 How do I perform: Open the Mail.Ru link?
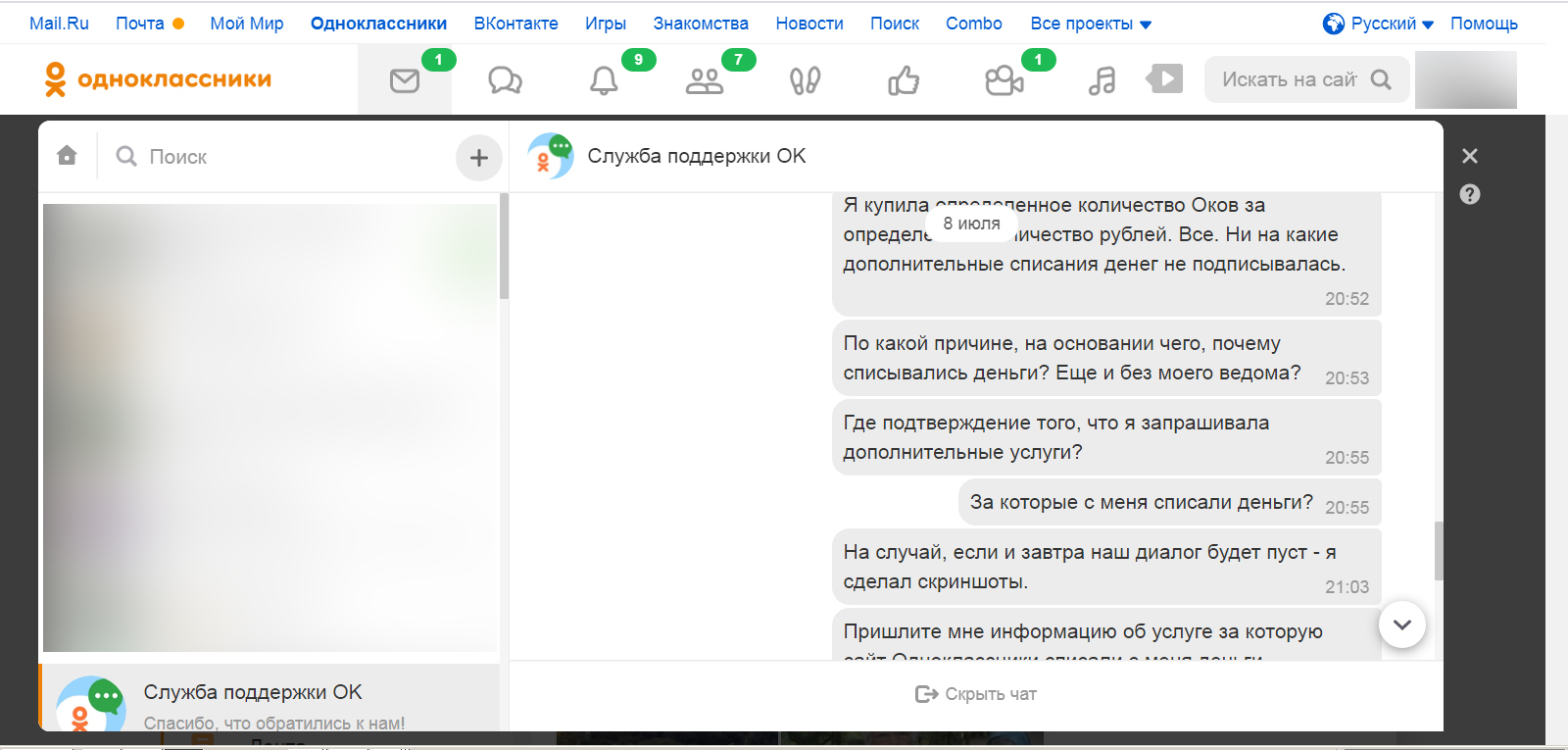[x=59, y=24]
